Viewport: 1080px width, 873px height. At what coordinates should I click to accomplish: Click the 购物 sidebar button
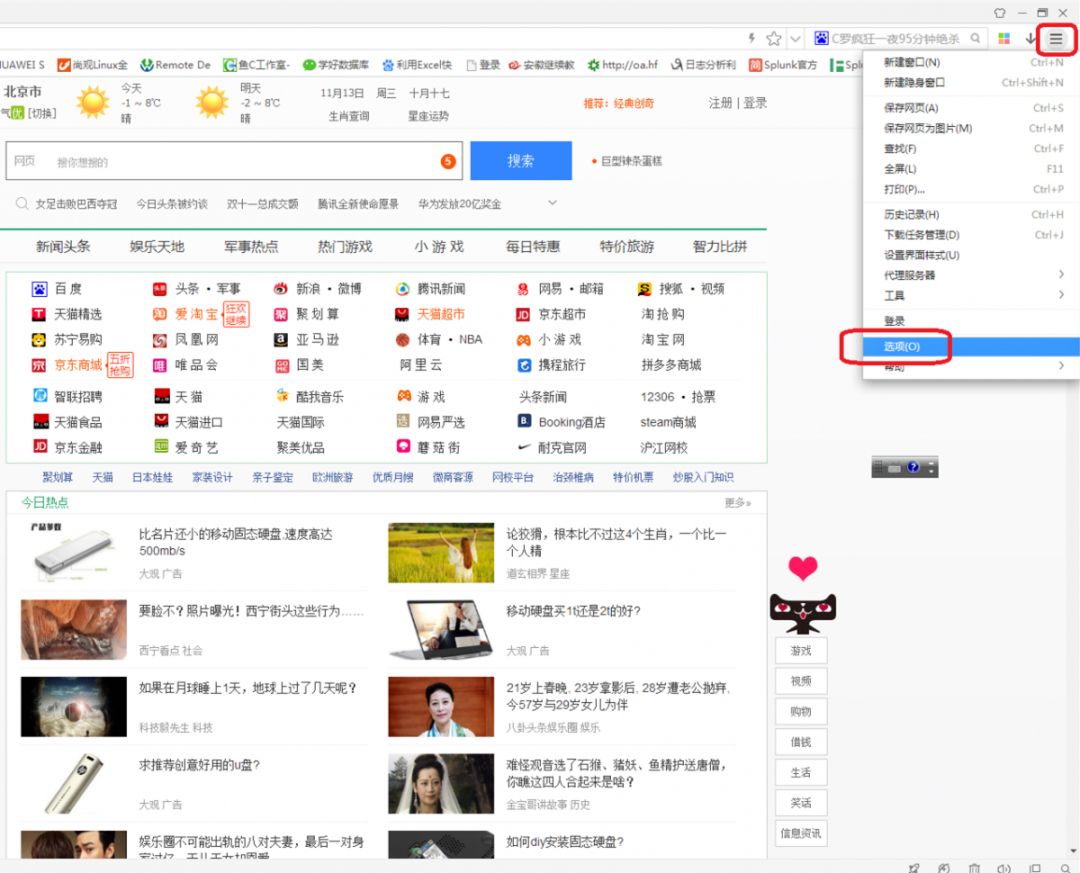[x=801, y=711]
